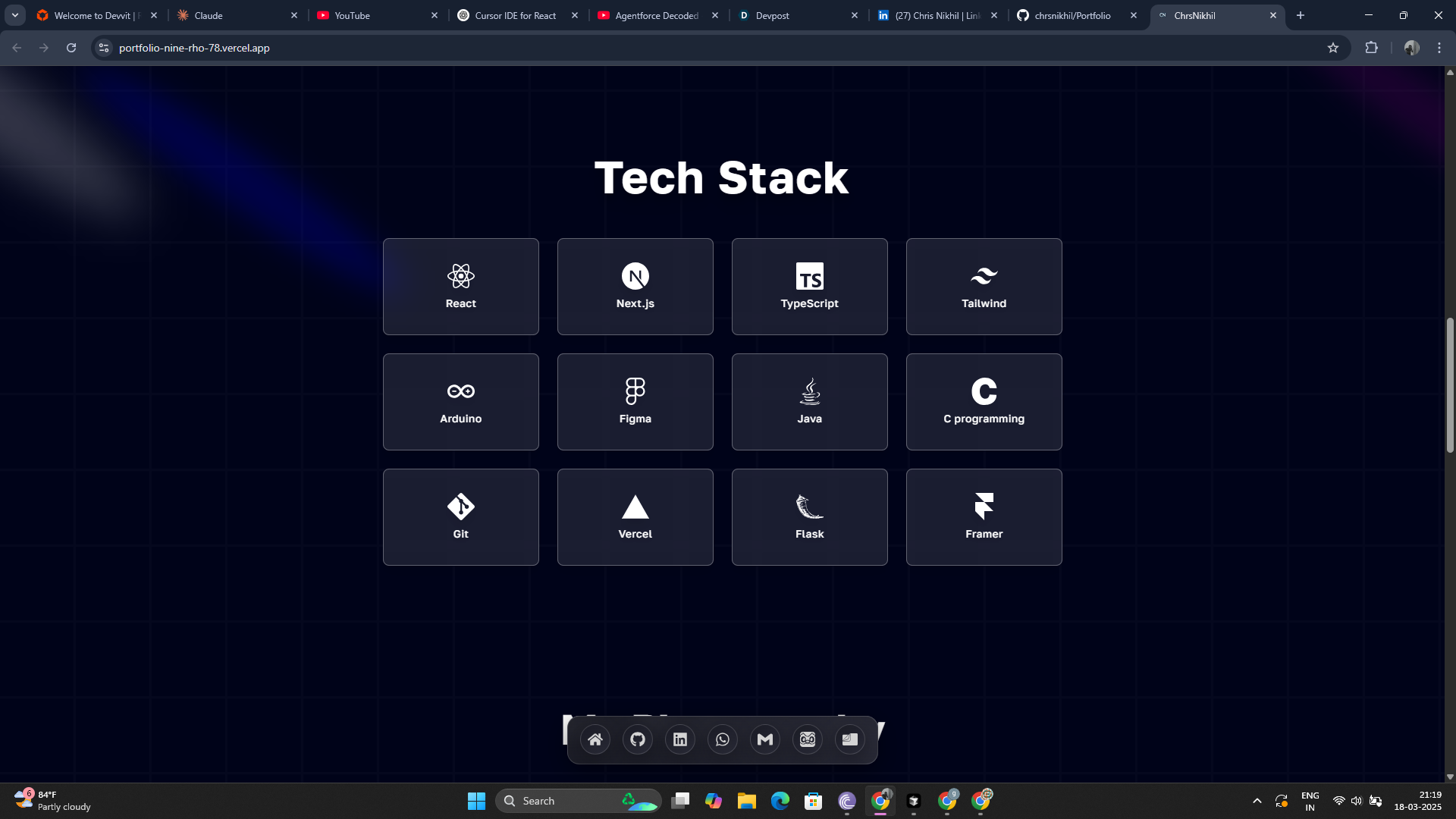This screenshot has height=819, width=1456.
Task: Click the Figma card
Action: 635,402
